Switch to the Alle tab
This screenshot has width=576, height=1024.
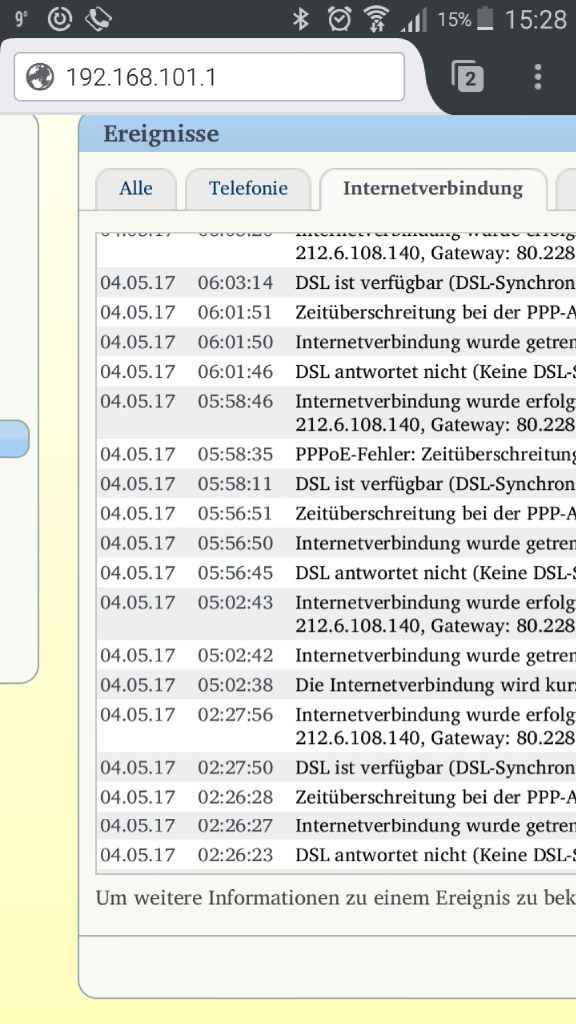(136, 189)
